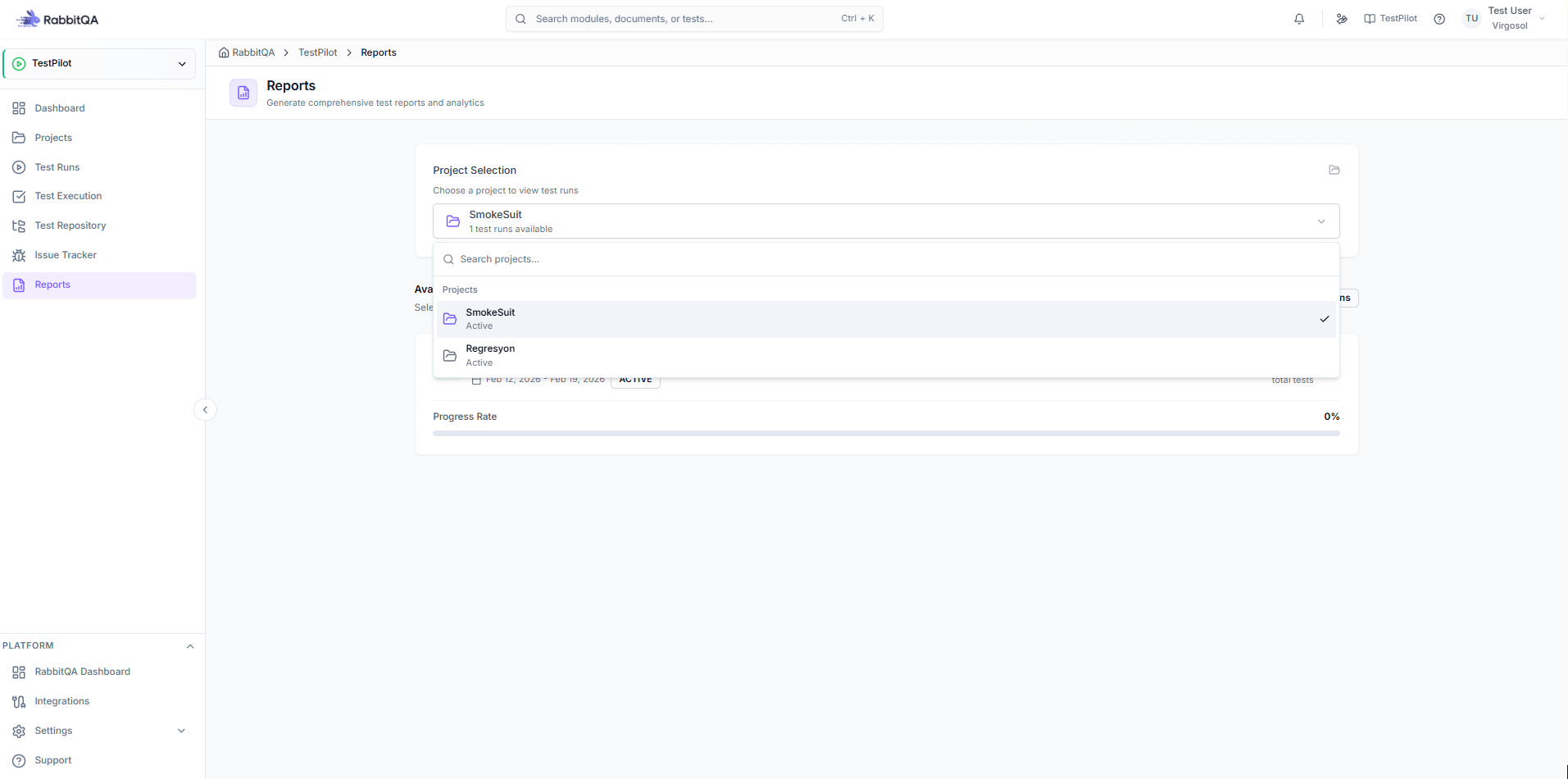The height and width of the screenshot is (779, 1568).
Task: Click the Ctrl + K shortcut hint
Action: click(x=857, y=19)
